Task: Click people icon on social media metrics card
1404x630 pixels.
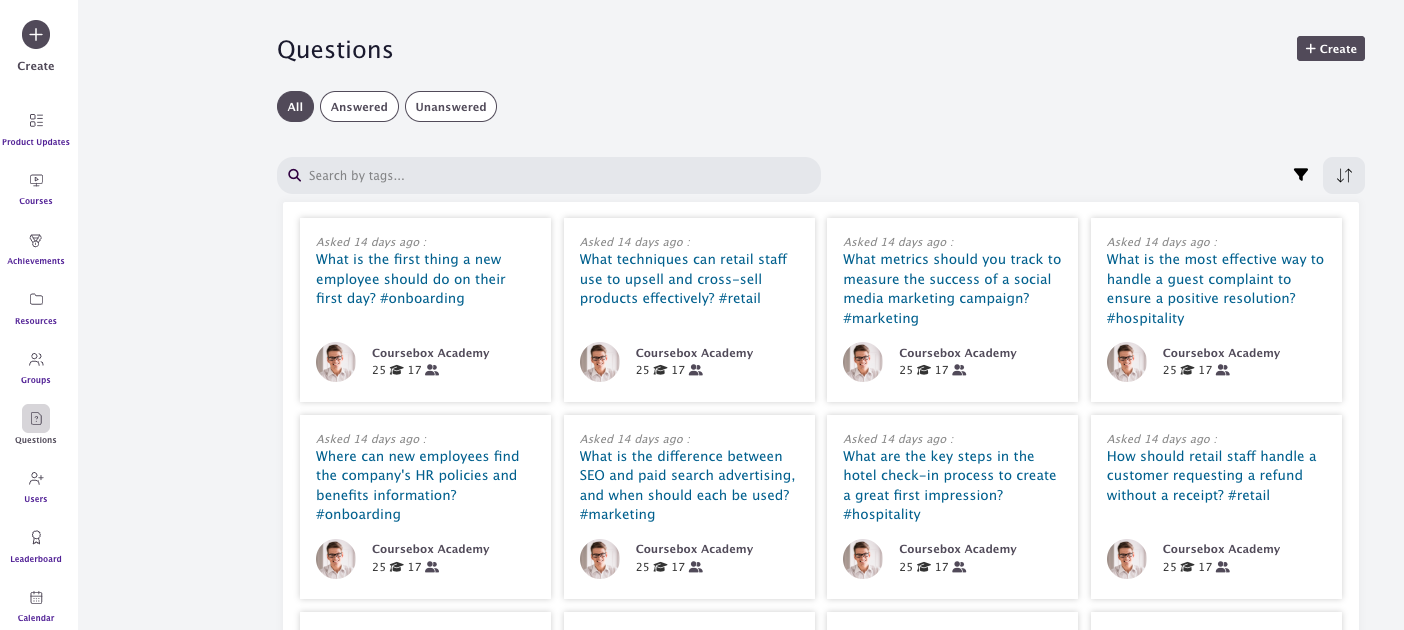Action: (x=959, y=370)
